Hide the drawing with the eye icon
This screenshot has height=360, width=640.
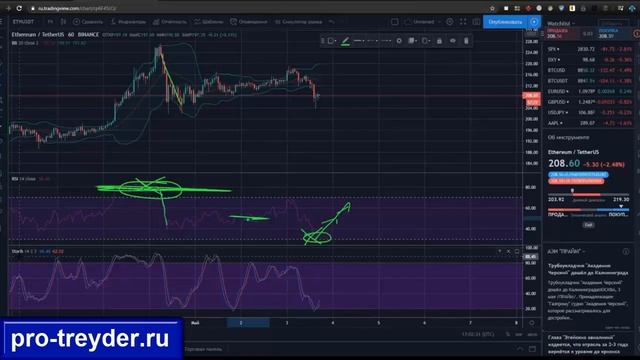[x=453, y=41]
